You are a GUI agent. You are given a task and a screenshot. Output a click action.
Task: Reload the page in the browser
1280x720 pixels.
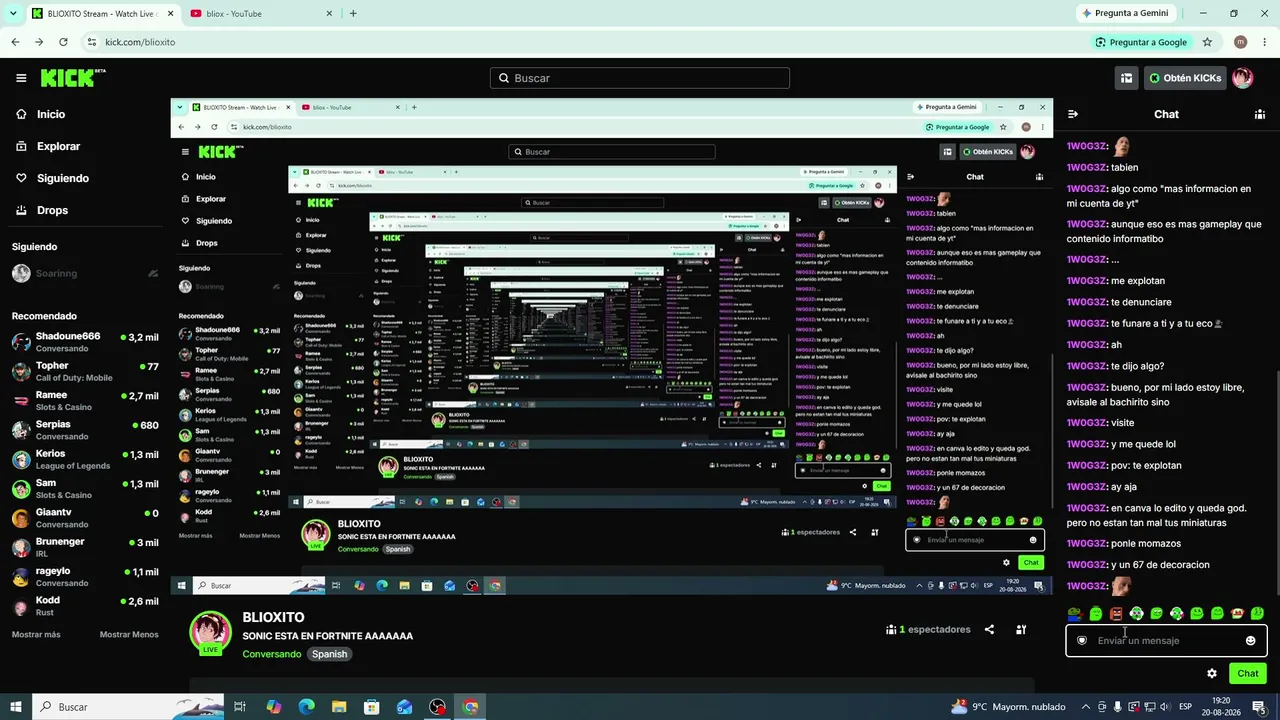click(x=63, y=42)
